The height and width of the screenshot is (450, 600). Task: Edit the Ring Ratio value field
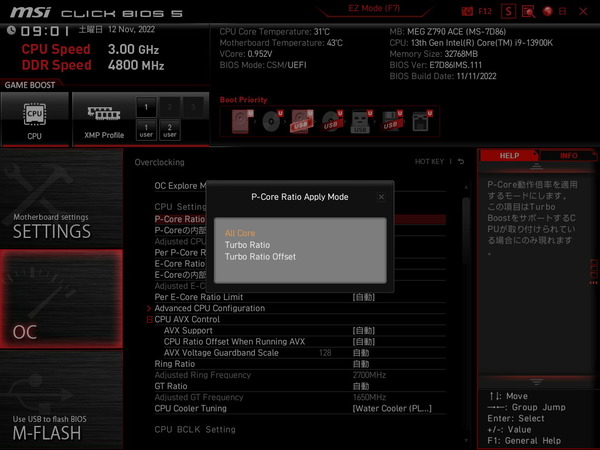point(361,364)
